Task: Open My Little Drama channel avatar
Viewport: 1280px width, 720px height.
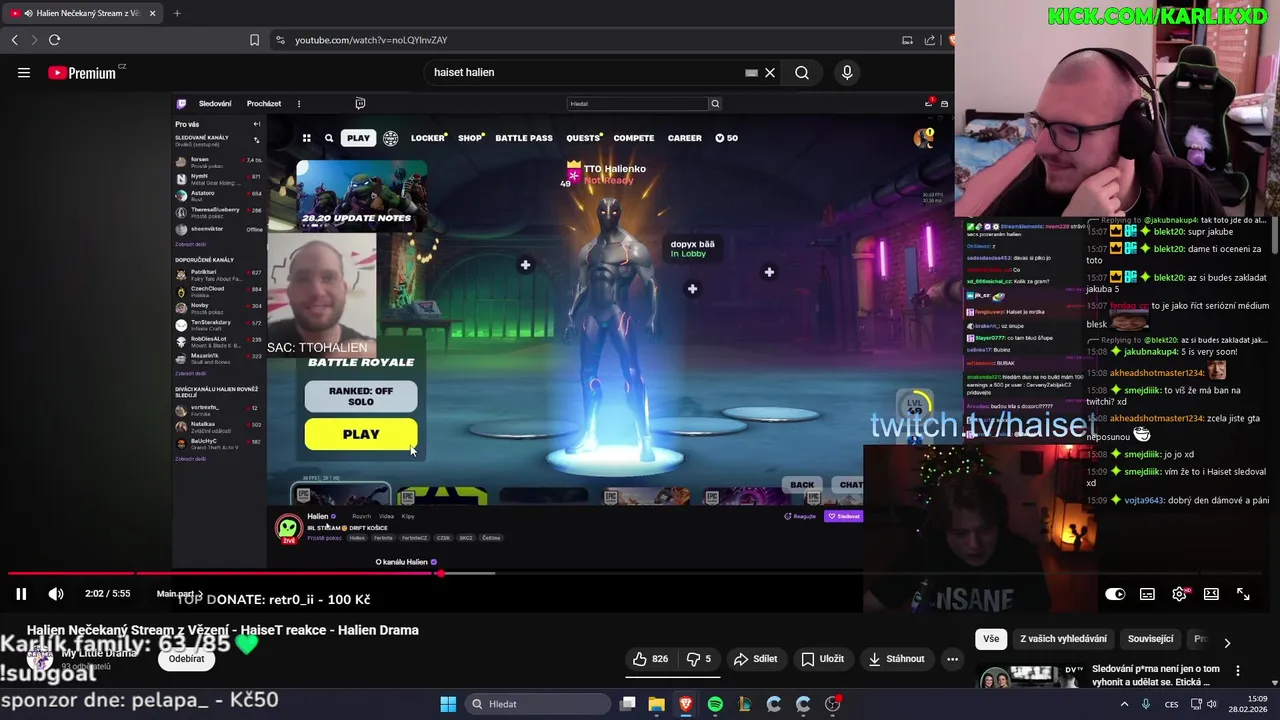Action: tap(40, 659)
